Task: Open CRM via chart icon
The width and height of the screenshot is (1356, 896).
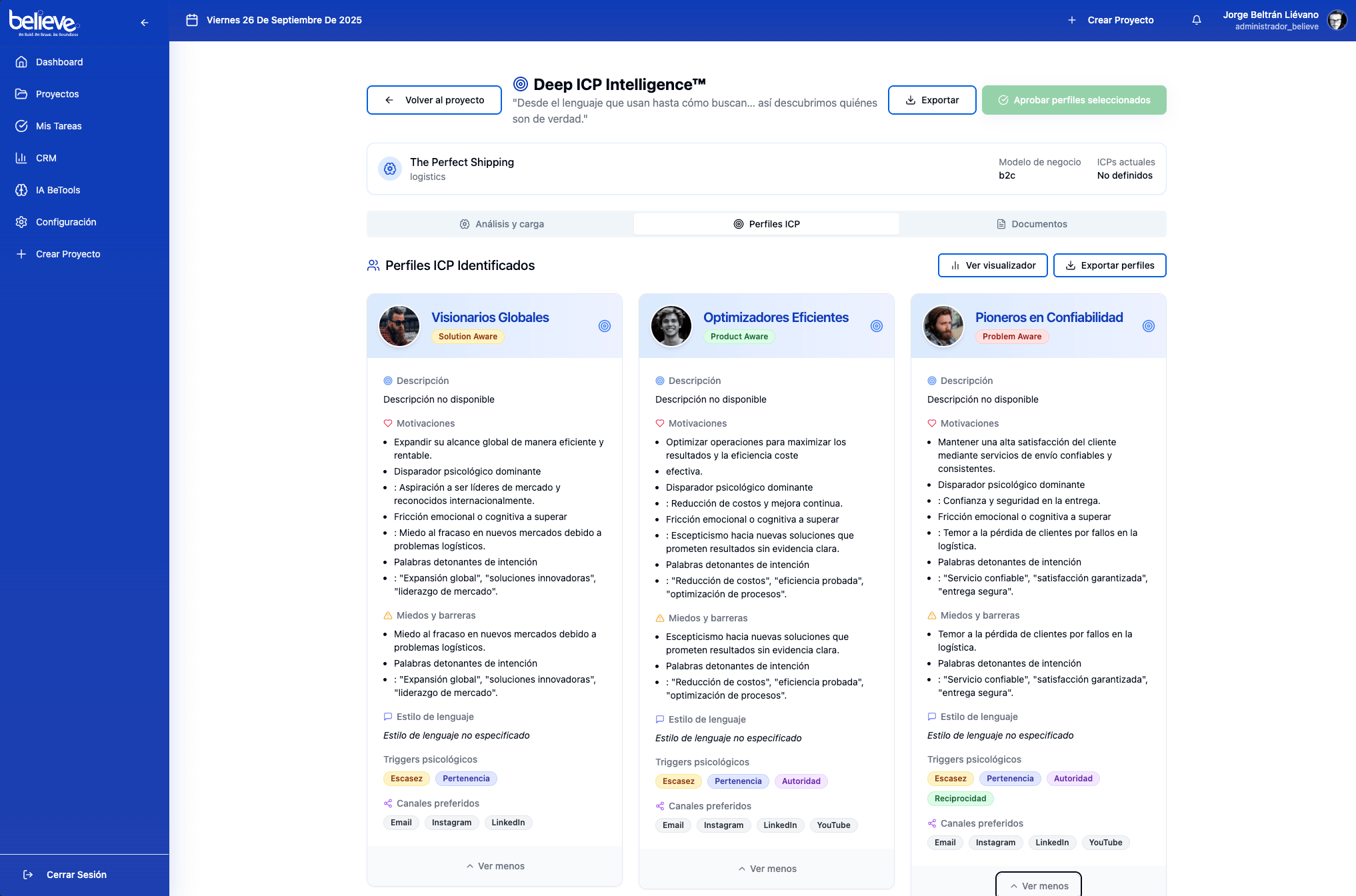Action: [x=21, y=158]
